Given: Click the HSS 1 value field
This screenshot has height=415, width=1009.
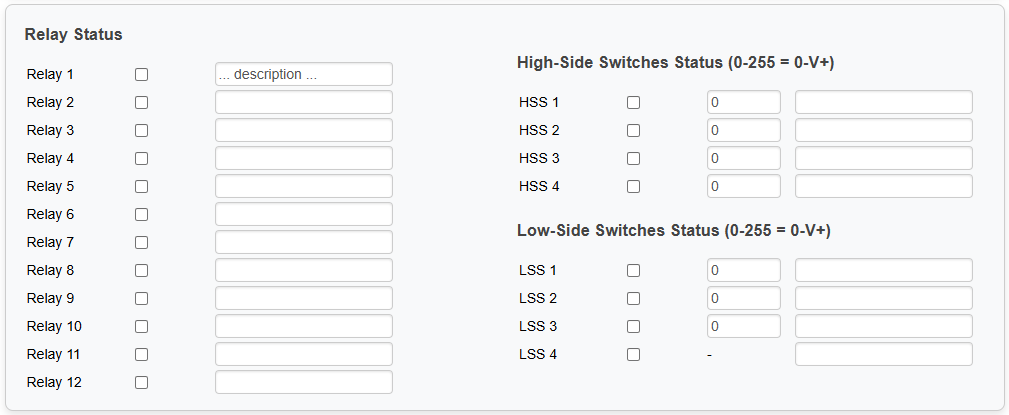Looking at the screenshot, I should pos(743,102).
